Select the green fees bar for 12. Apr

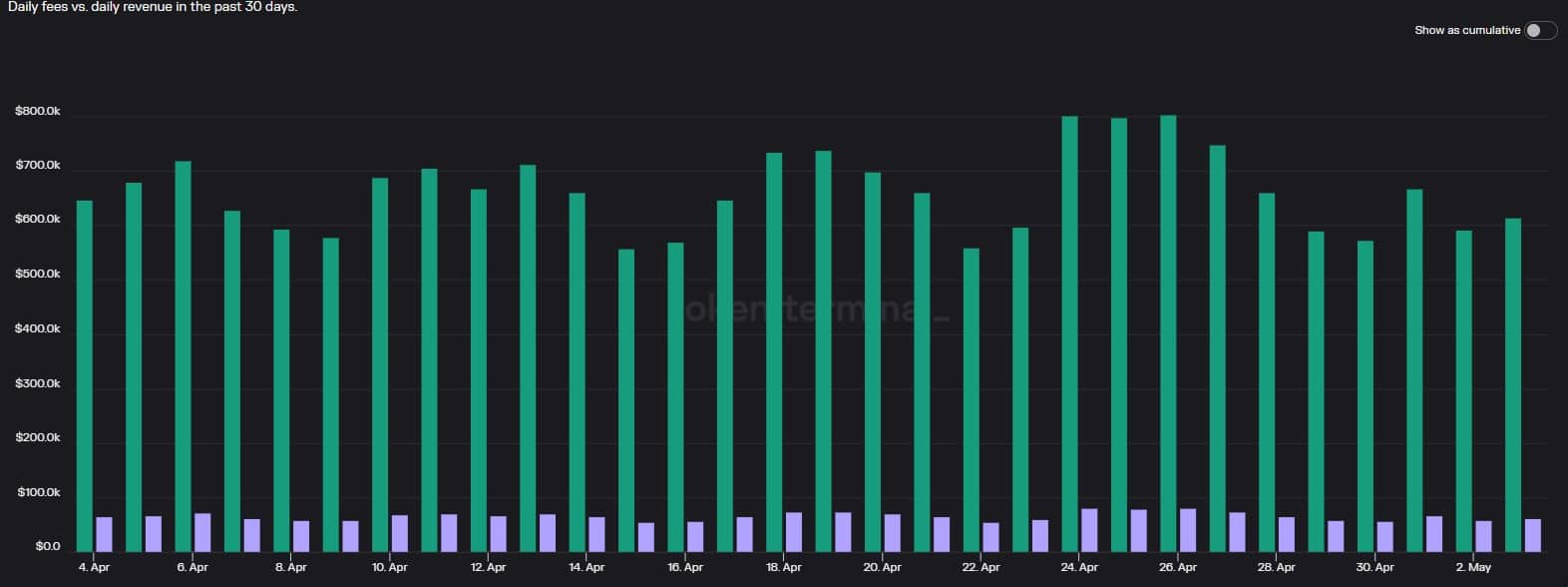tap(479, 370)
